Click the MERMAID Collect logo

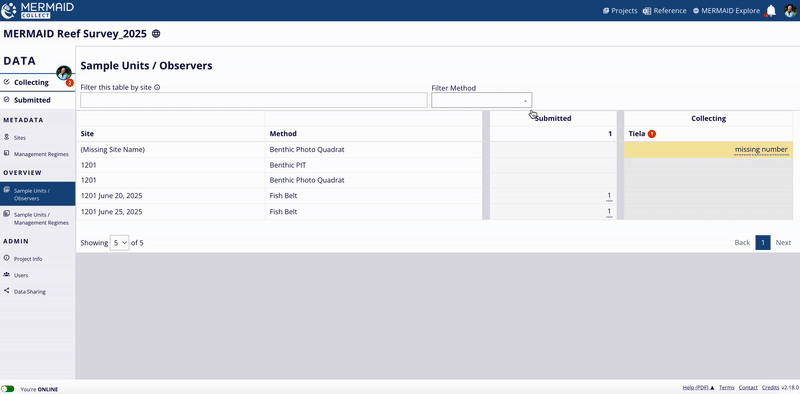[x=38, y=10]
